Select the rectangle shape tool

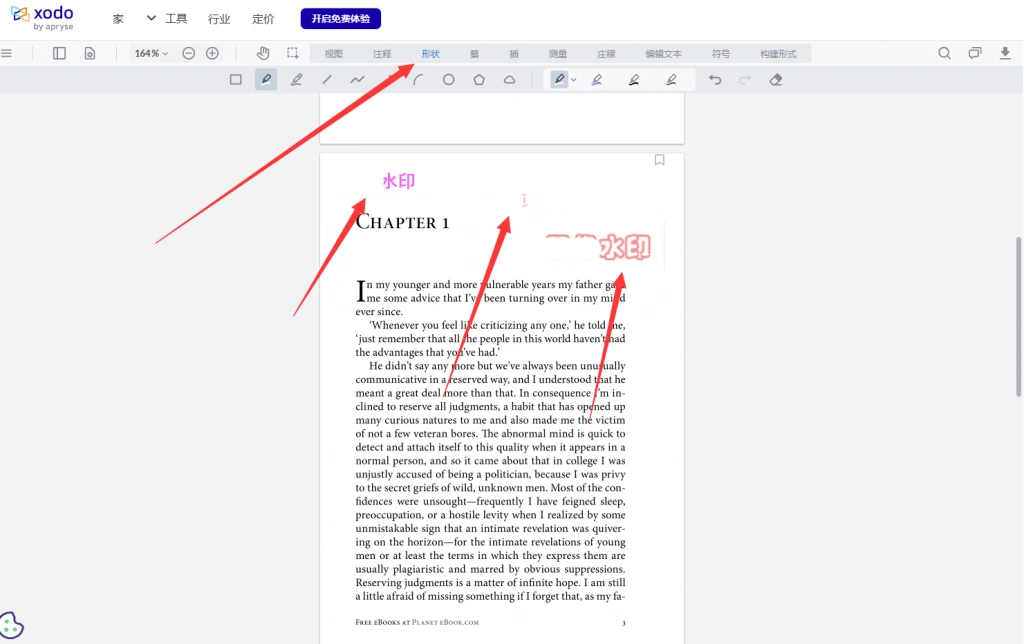[236, 80]
